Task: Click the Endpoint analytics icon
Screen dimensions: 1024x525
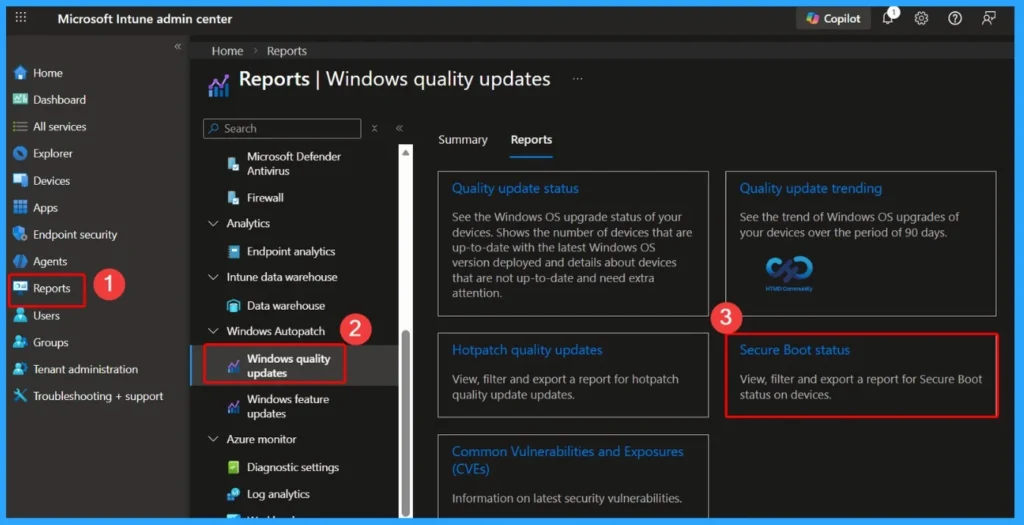Action: click(233, 251)
